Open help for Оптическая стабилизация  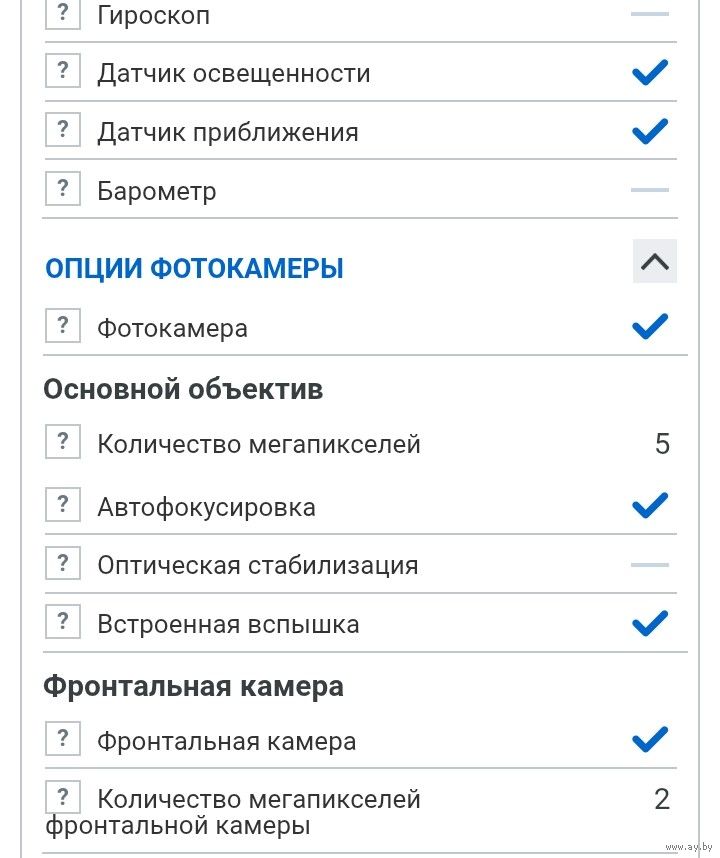63,563
